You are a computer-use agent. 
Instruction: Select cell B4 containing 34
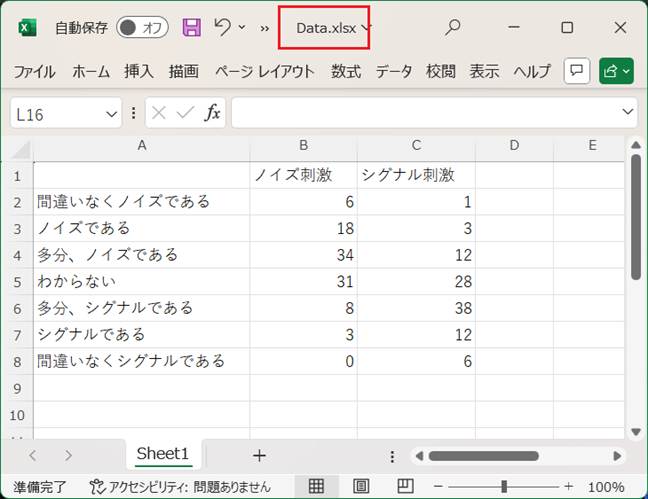point(303,255)
